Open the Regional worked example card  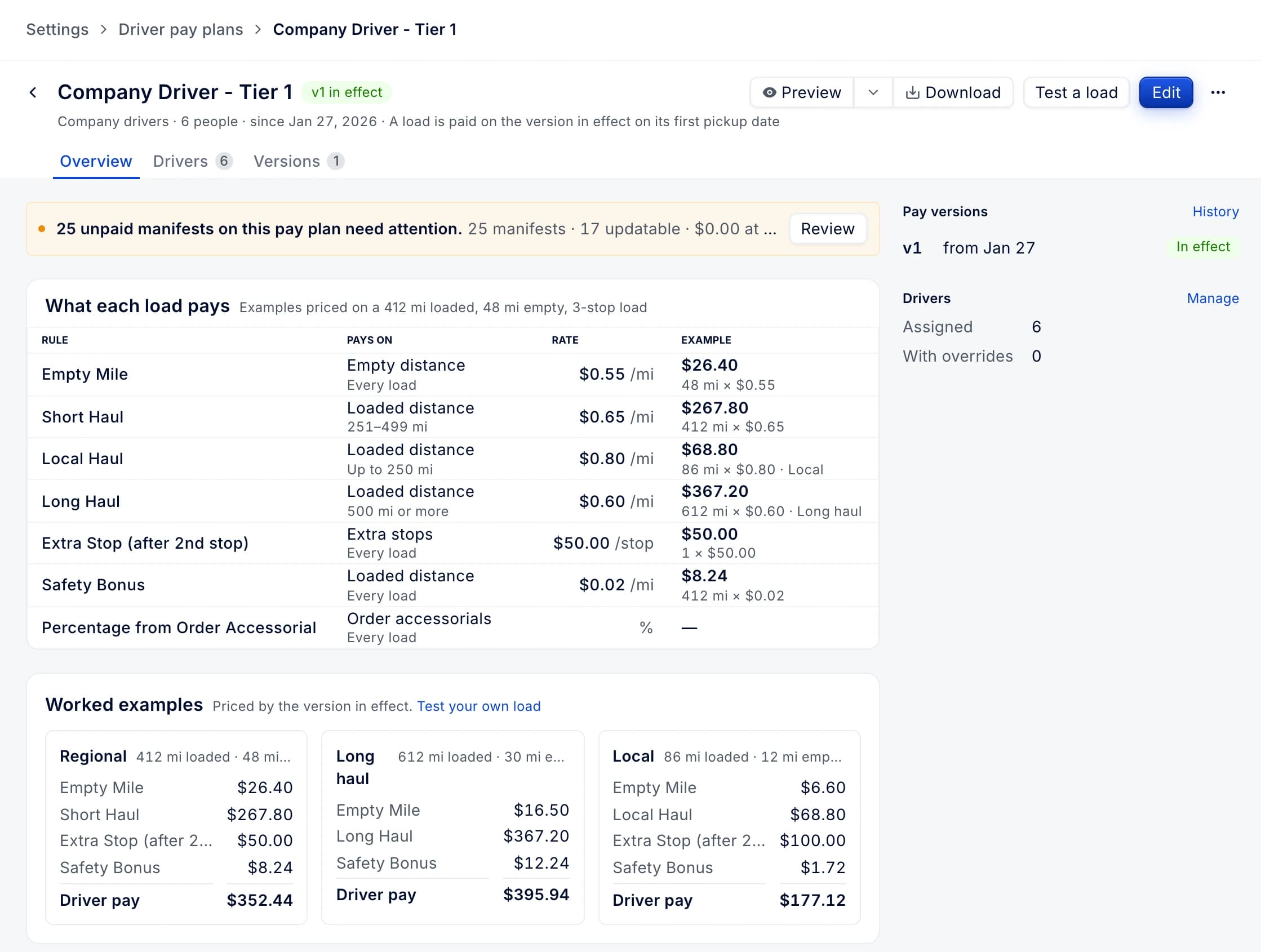coord(176,827)
